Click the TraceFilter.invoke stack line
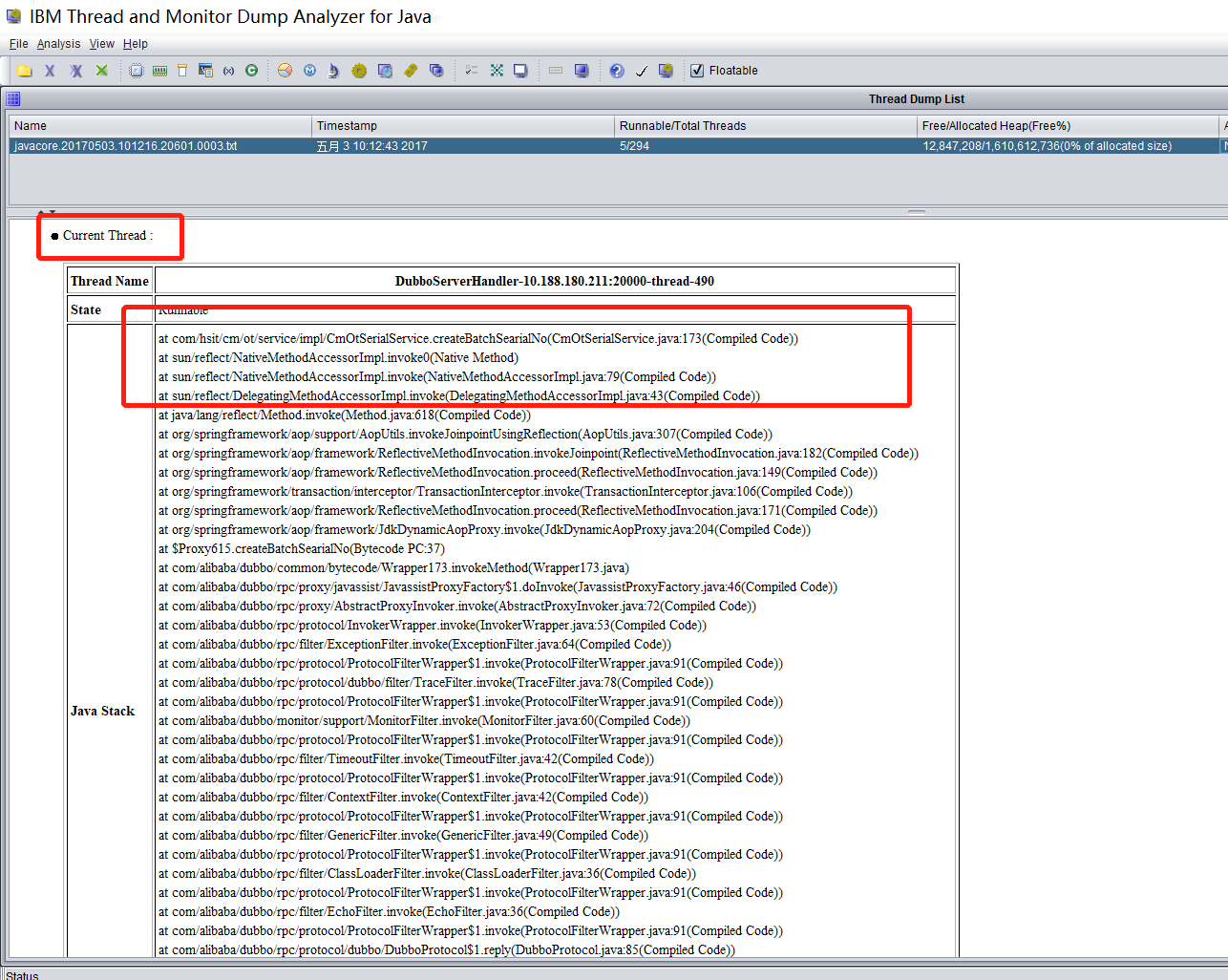1228x980 pixels. tap(435, 682)
